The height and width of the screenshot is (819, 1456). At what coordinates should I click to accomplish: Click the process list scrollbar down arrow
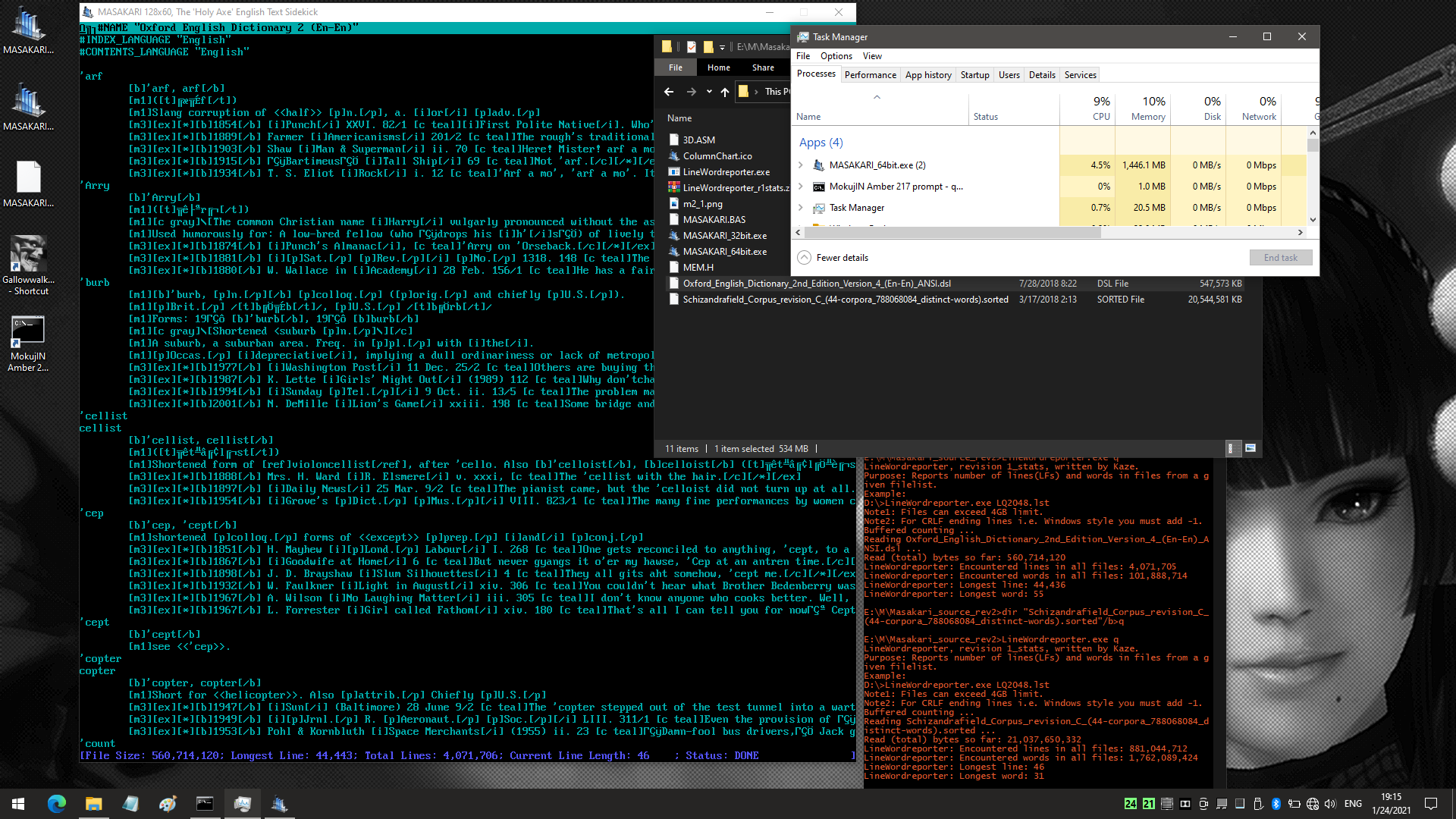pos(1313,221)
